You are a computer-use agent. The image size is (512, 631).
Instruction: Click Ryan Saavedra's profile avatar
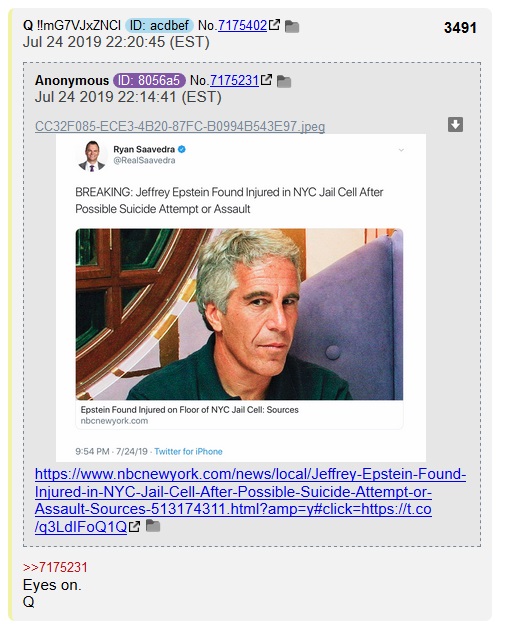pos(92,155)
